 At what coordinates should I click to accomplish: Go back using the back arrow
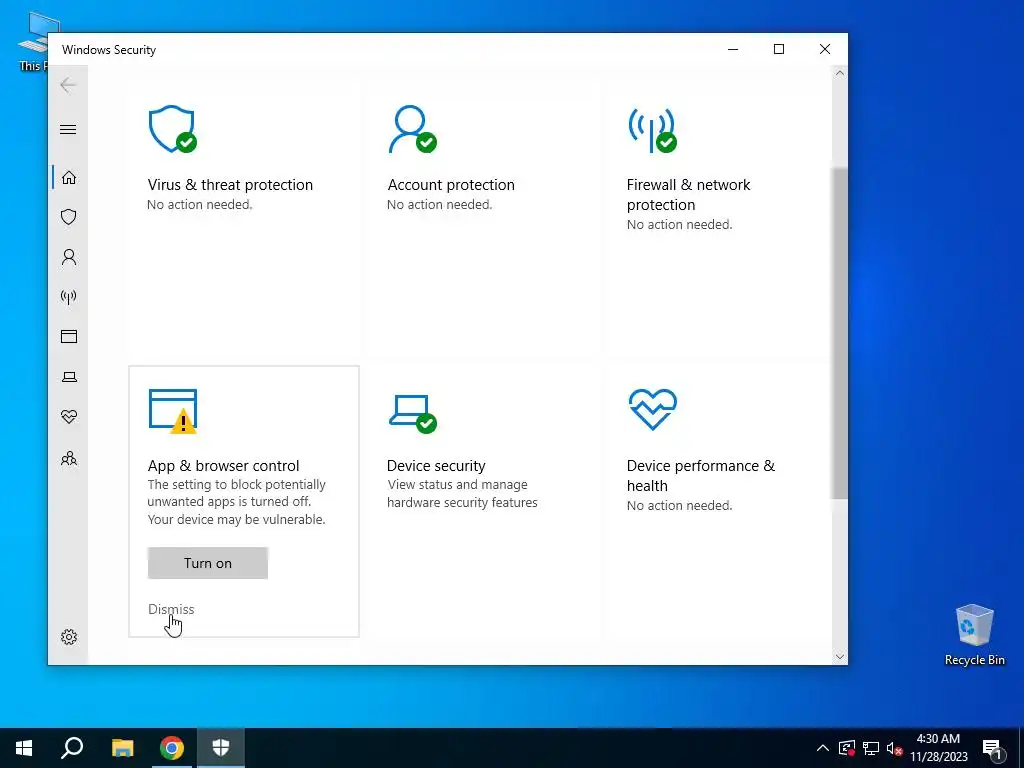(x=68, y=85)
